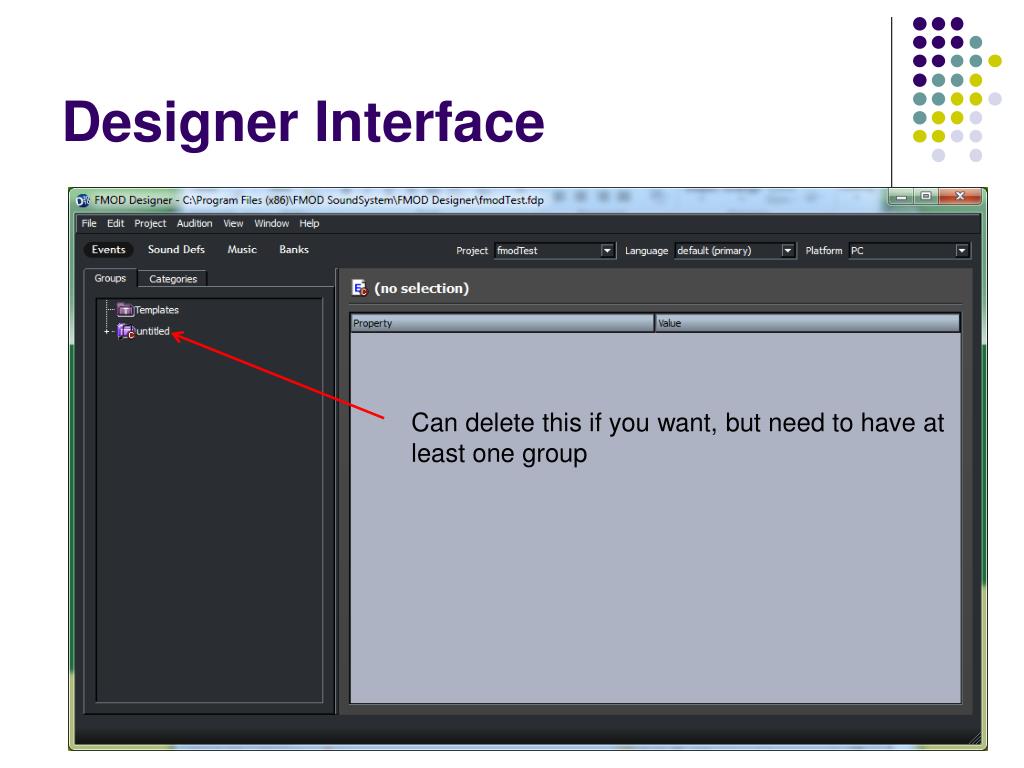Image resolution: width=1024 pixels, height=768 pixels.
Task: Click the window resize grip corner
Action: (x=975, y=738)
